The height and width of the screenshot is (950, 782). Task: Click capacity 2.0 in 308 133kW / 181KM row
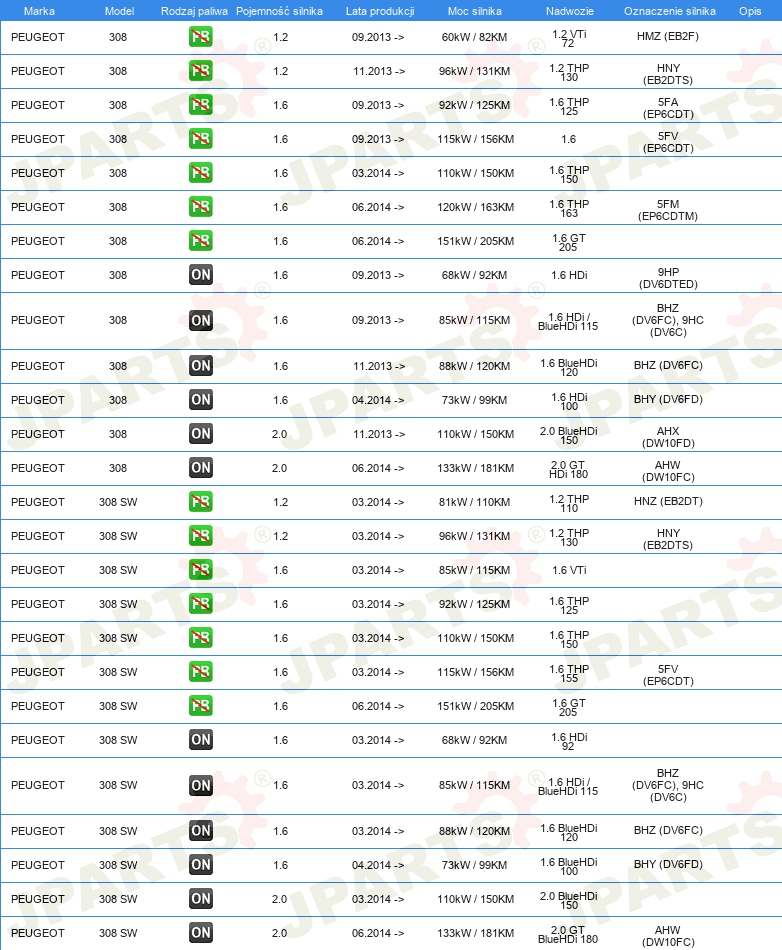pyautogui.click(x=279, y=468)
